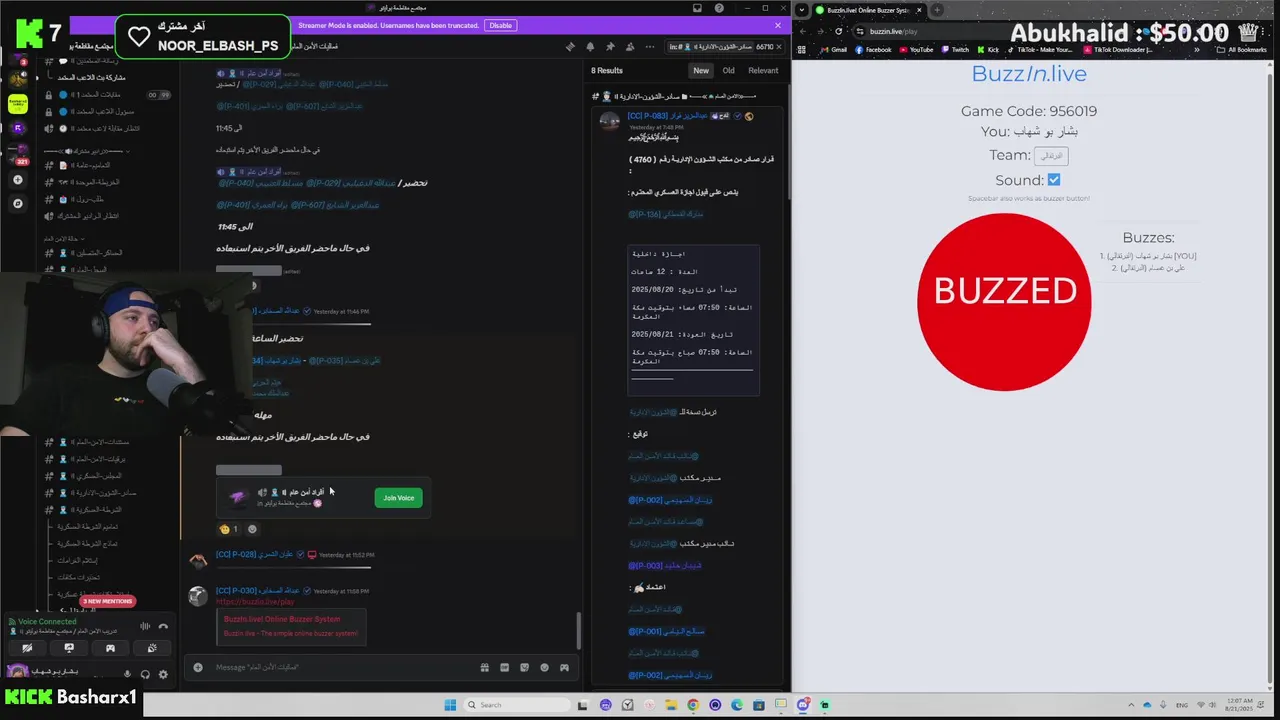The height and width of the screenshot is (720, 1280).
Task: Dismiss the Streamer Mode banner
Action: [x=778, y=25]
